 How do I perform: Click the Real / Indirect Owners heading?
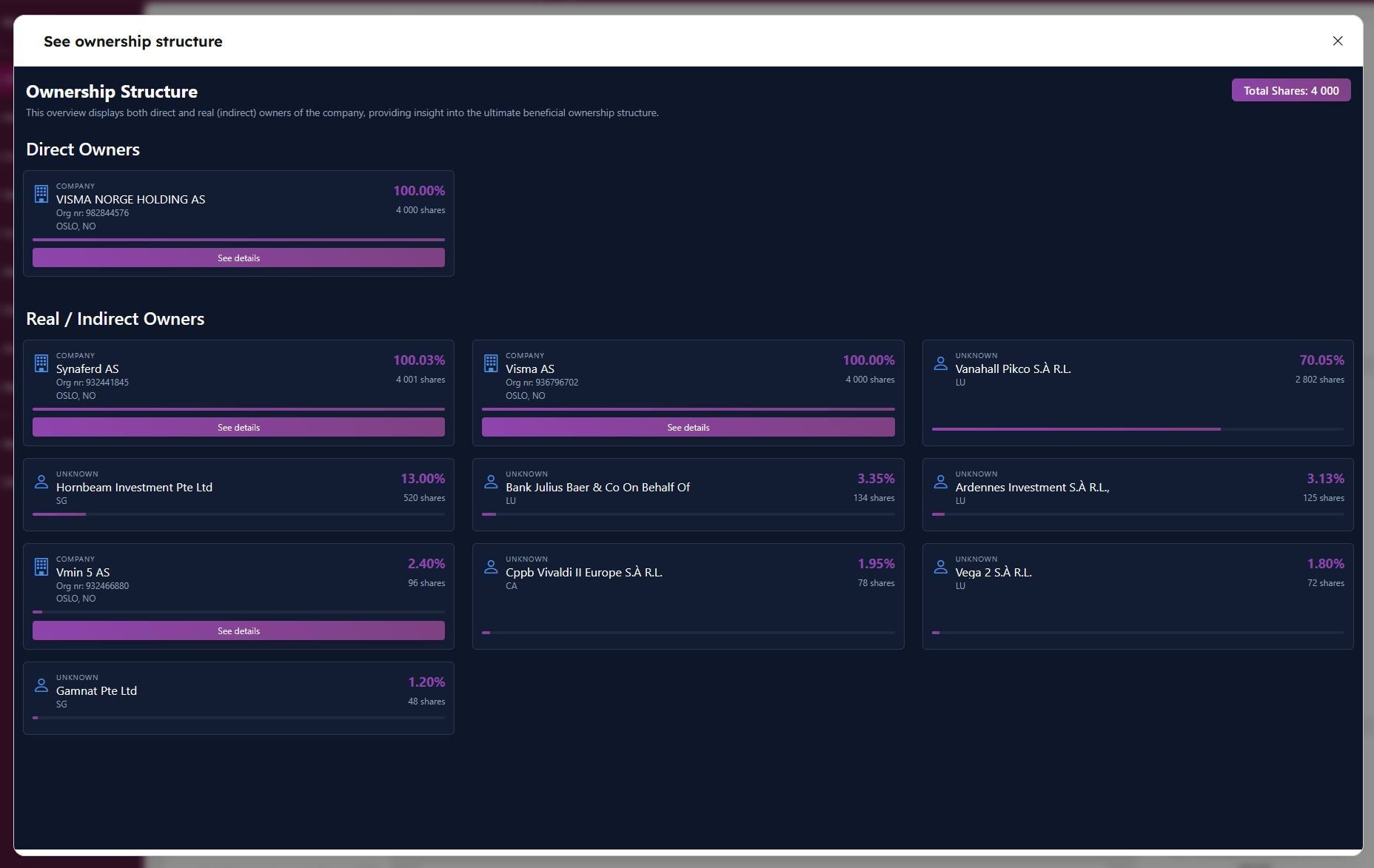[x=115, y=319]
